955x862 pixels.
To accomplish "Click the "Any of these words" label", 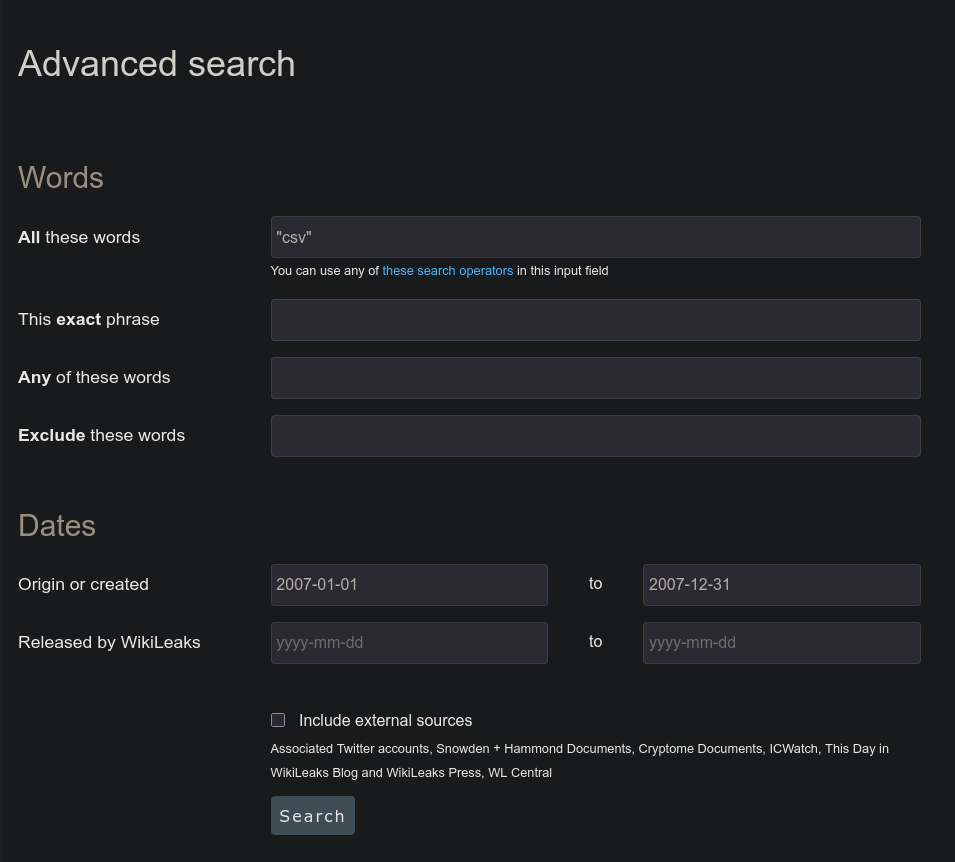I will [94, 378].
